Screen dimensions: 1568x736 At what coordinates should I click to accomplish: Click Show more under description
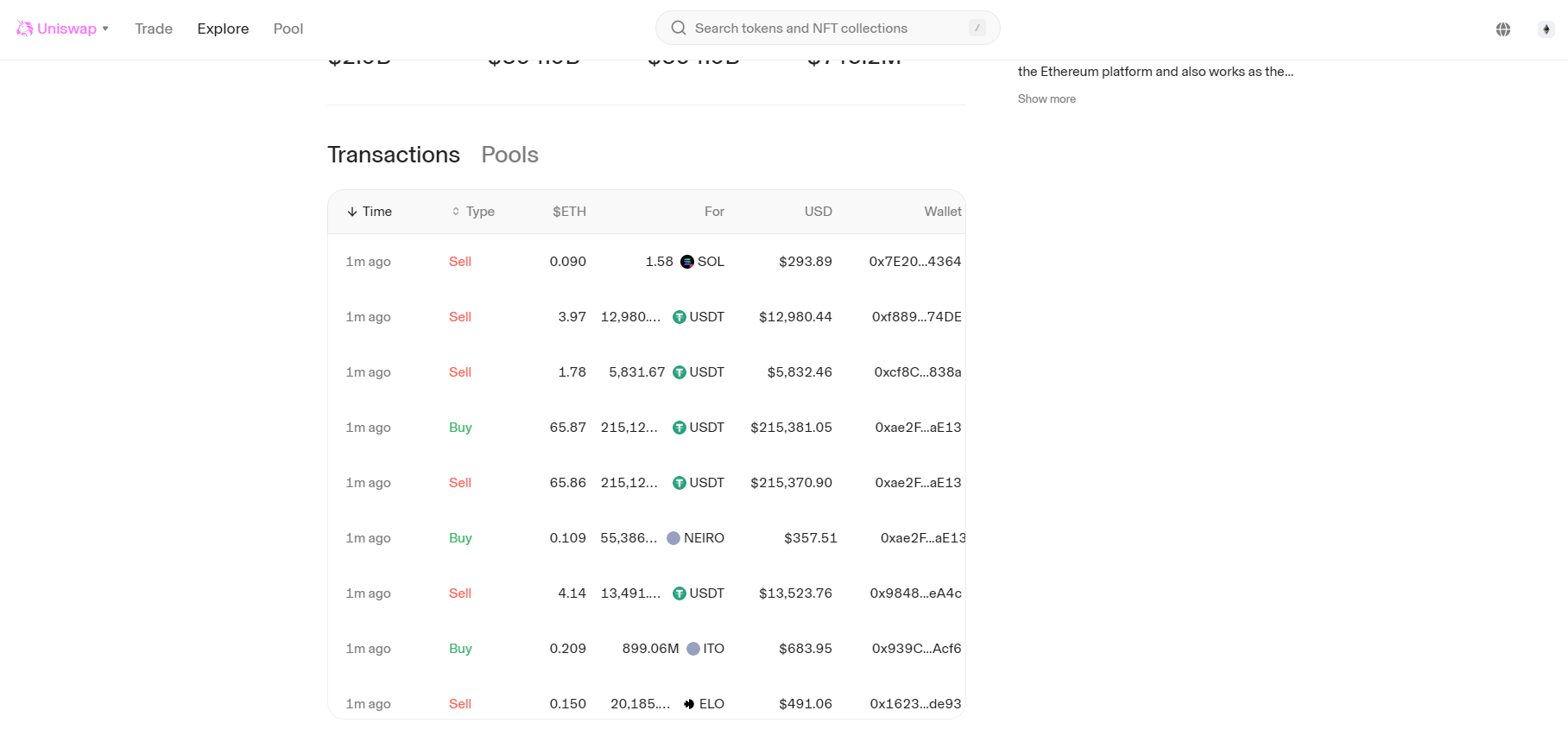1046,98
